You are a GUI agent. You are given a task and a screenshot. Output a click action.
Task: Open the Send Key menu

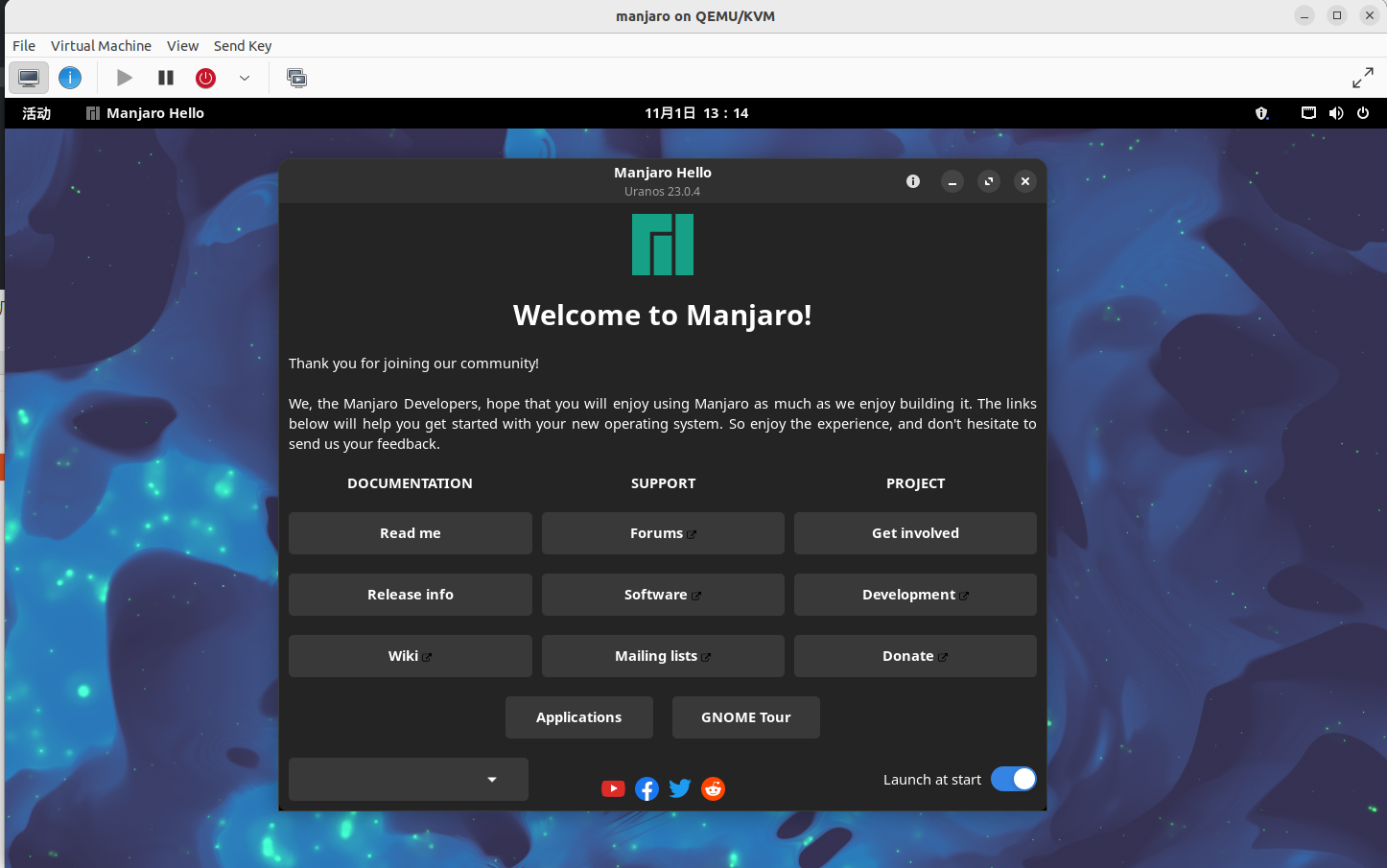[243, 45]
